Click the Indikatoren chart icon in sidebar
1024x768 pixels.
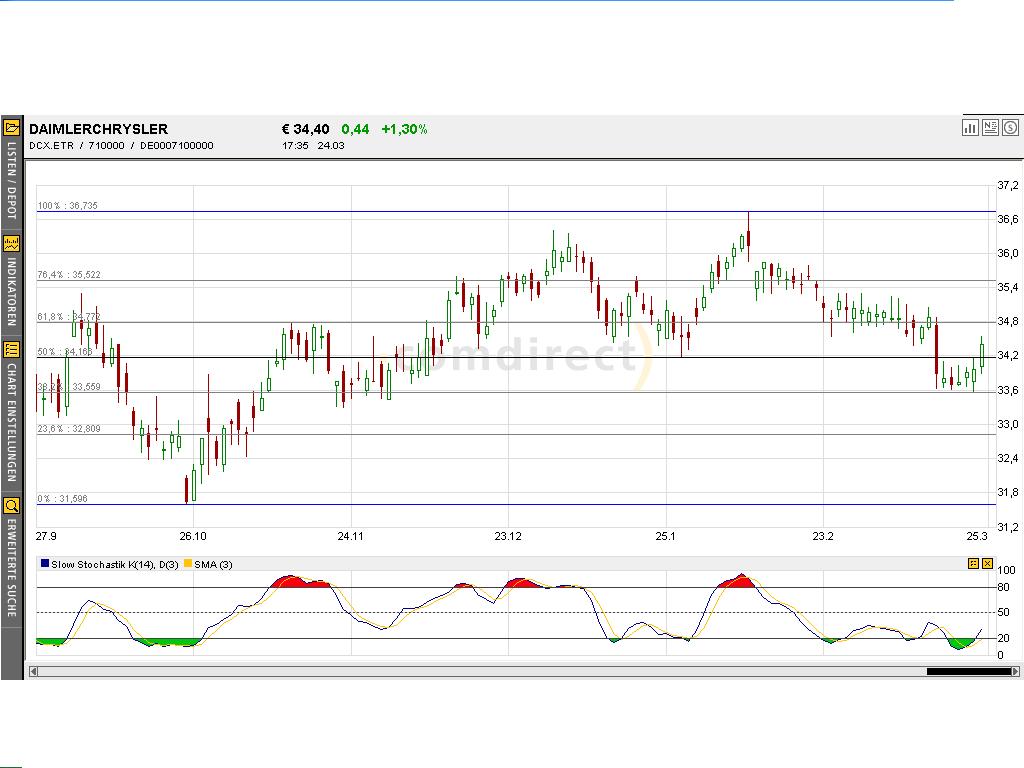point(11,243)
